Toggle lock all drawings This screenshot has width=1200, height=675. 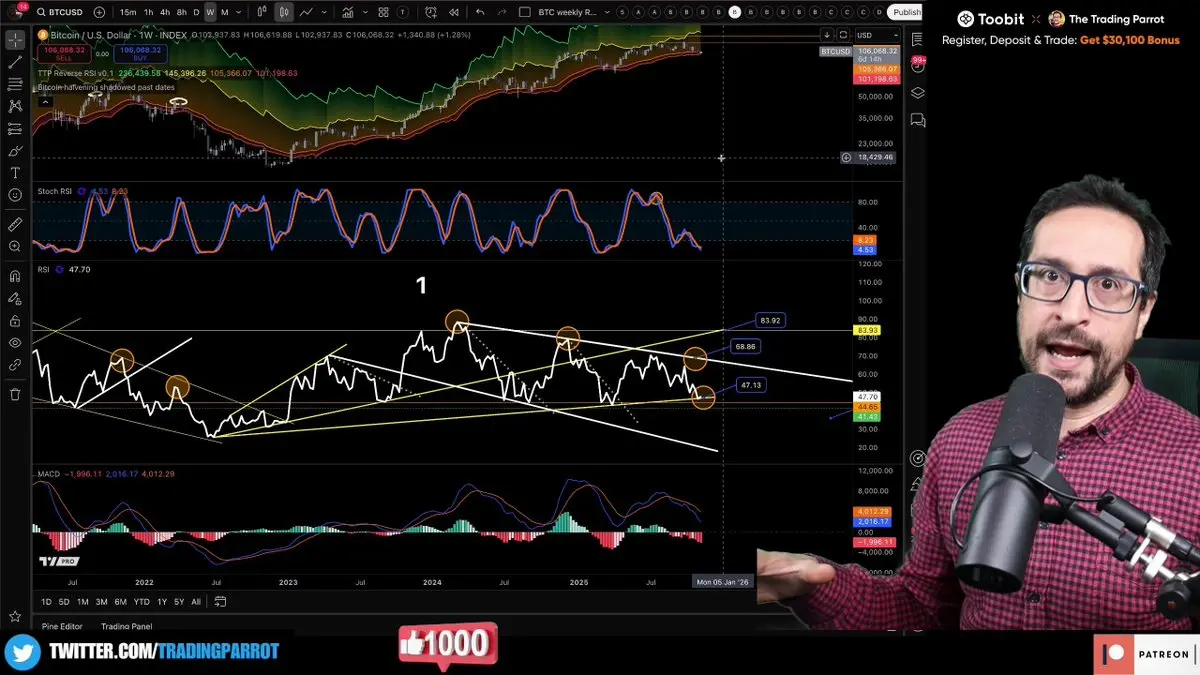[x=15, y=321]
